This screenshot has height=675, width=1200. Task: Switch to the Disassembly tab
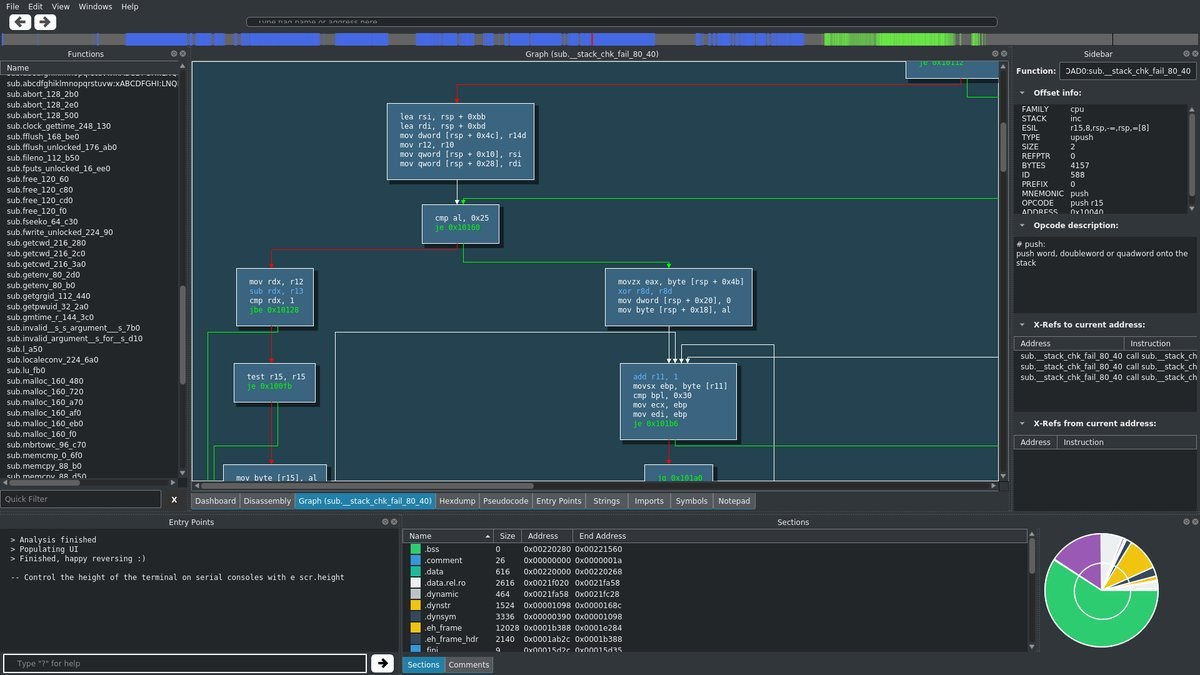click(x=267, y=501)
